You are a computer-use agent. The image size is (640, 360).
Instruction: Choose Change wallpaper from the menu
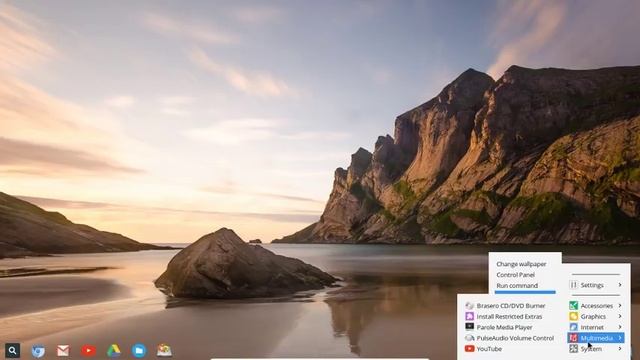tap(521, 264)
